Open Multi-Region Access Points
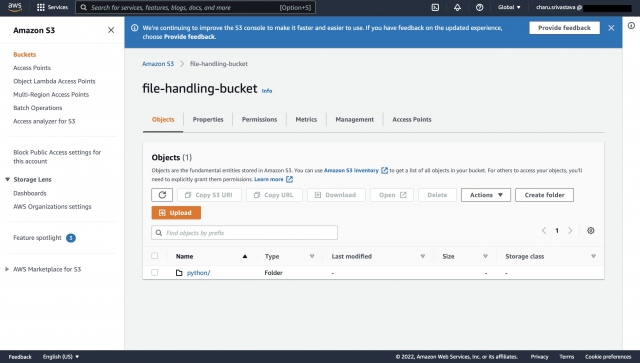The height and width of the screenshot is (363, 640). (x=51, y=94)
